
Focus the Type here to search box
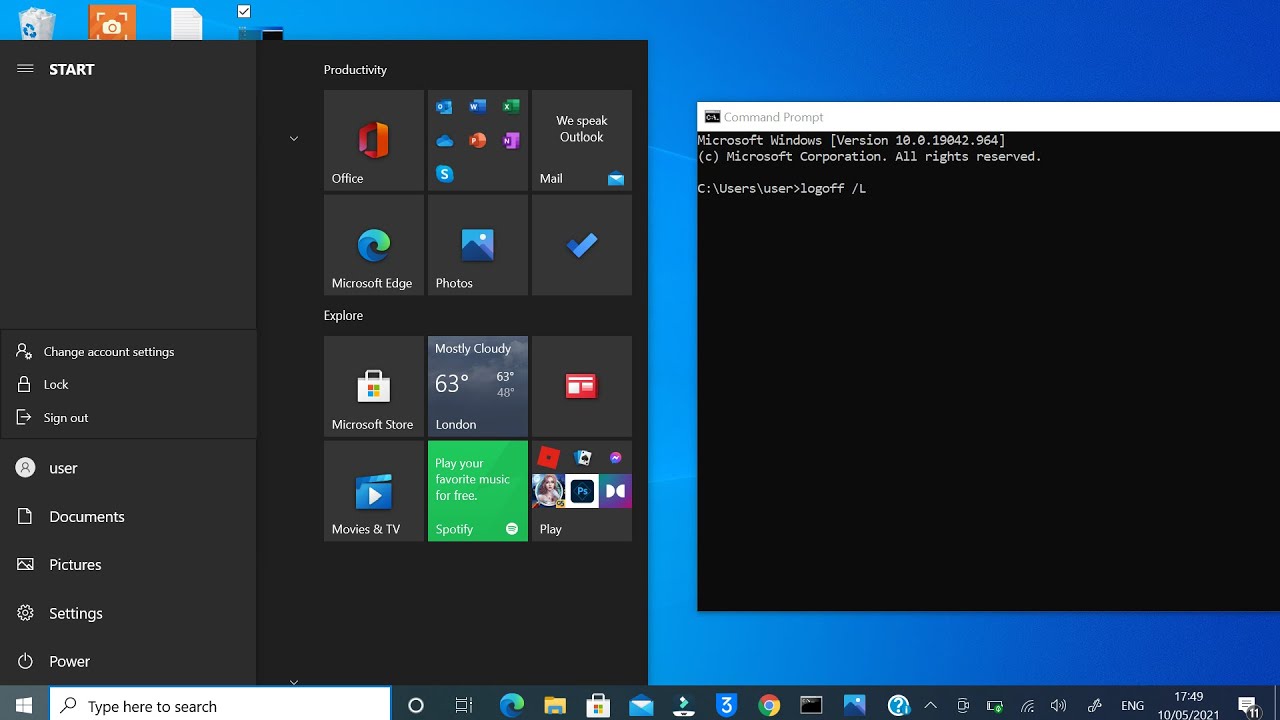click(220, 706)
